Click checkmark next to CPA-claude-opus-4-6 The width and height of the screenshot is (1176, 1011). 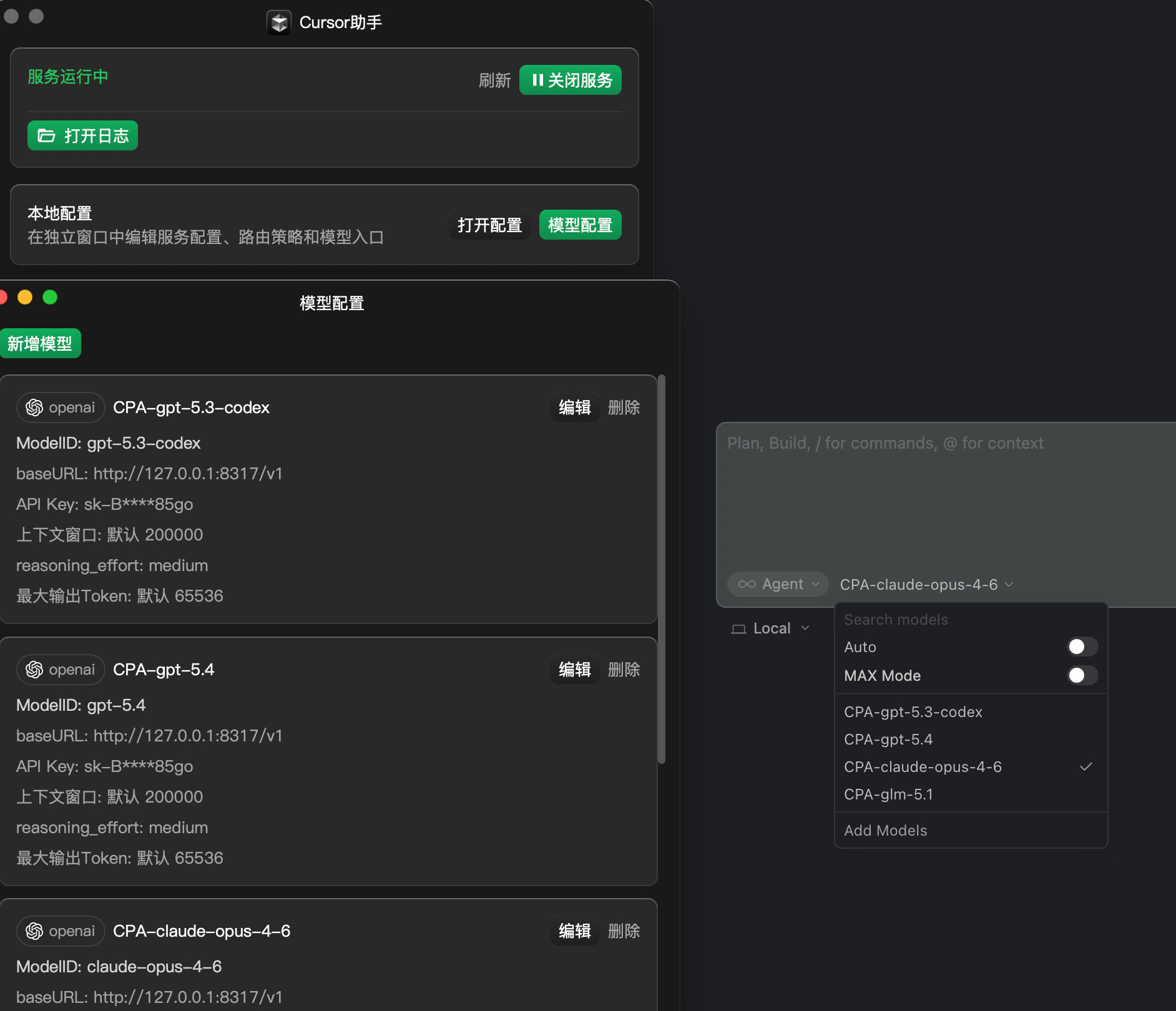[x=1086, y=766]
